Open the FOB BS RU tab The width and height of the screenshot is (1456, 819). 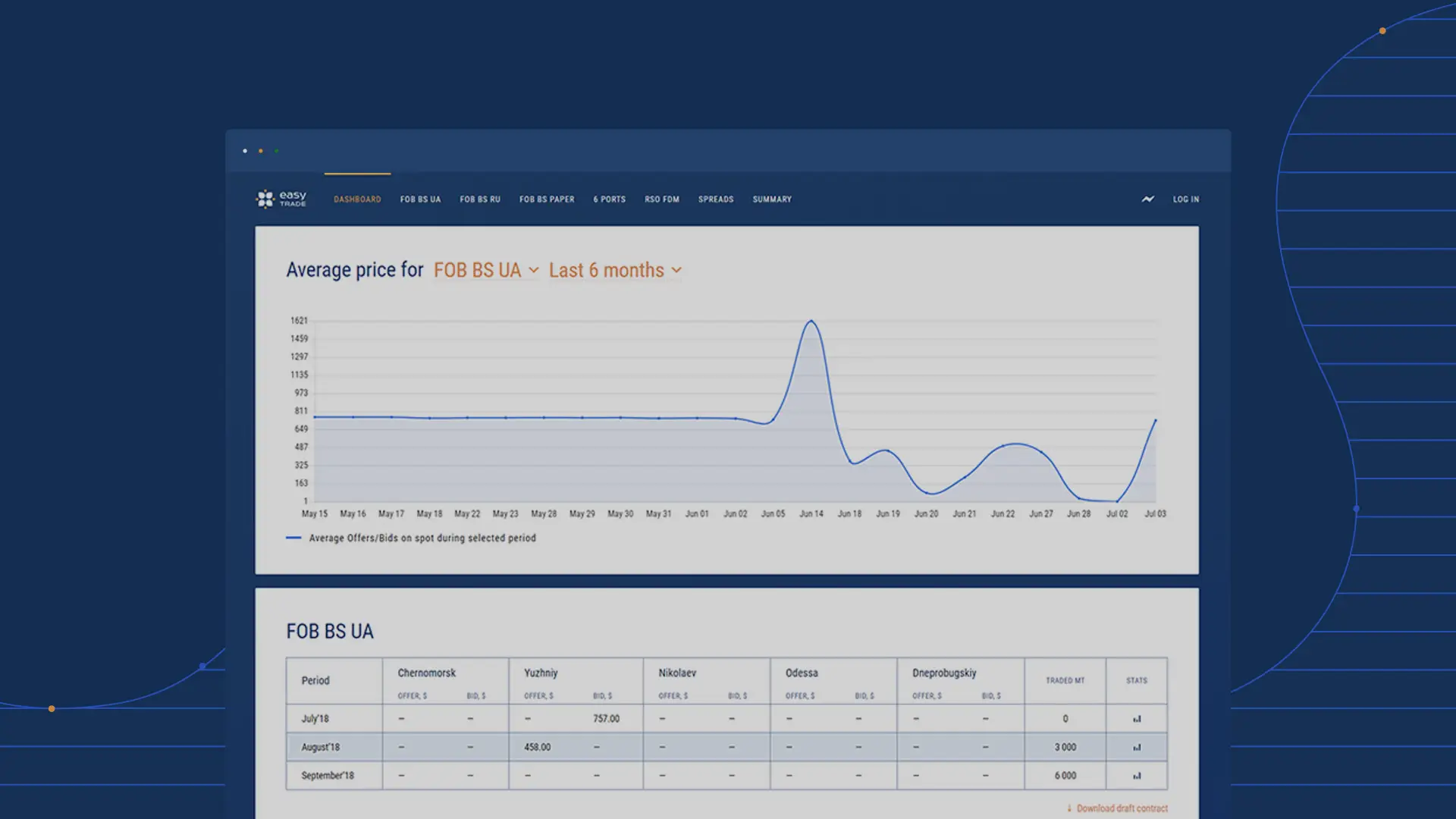(479, 199)
